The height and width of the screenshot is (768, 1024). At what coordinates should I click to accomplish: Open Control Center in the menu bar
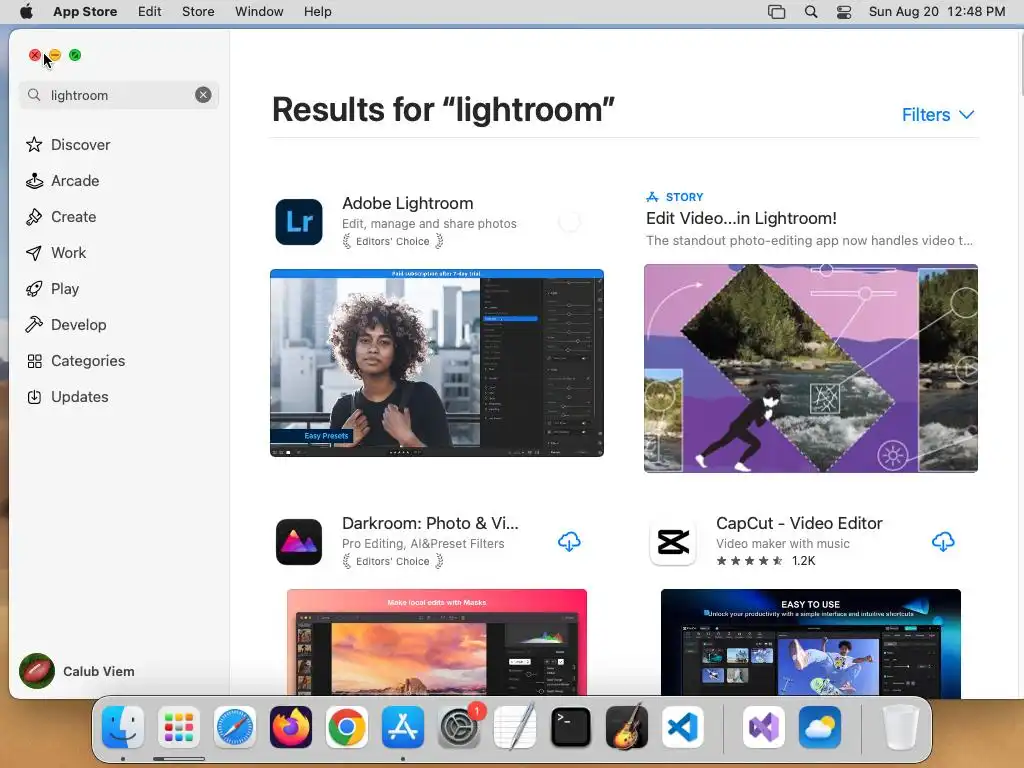coord(844,12)
